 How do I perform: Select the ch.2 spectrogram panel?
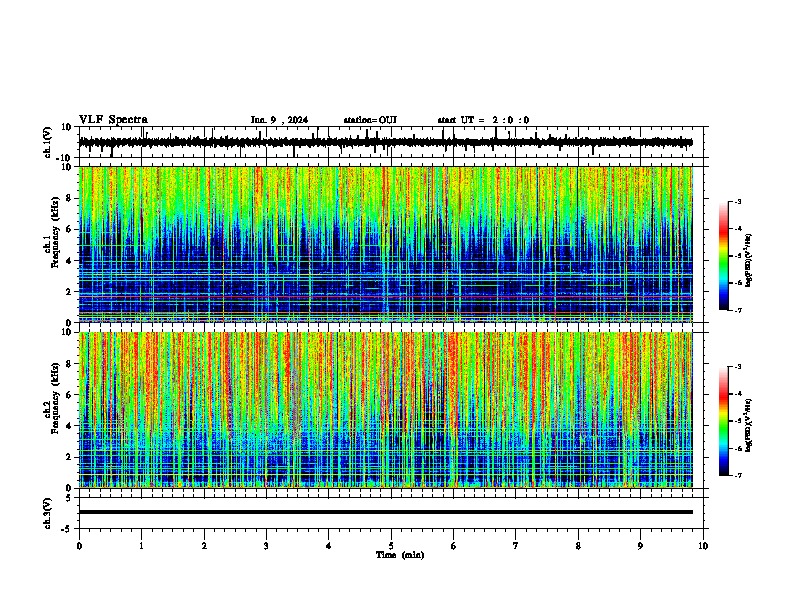pyautogui.click(x=386, y=410)
